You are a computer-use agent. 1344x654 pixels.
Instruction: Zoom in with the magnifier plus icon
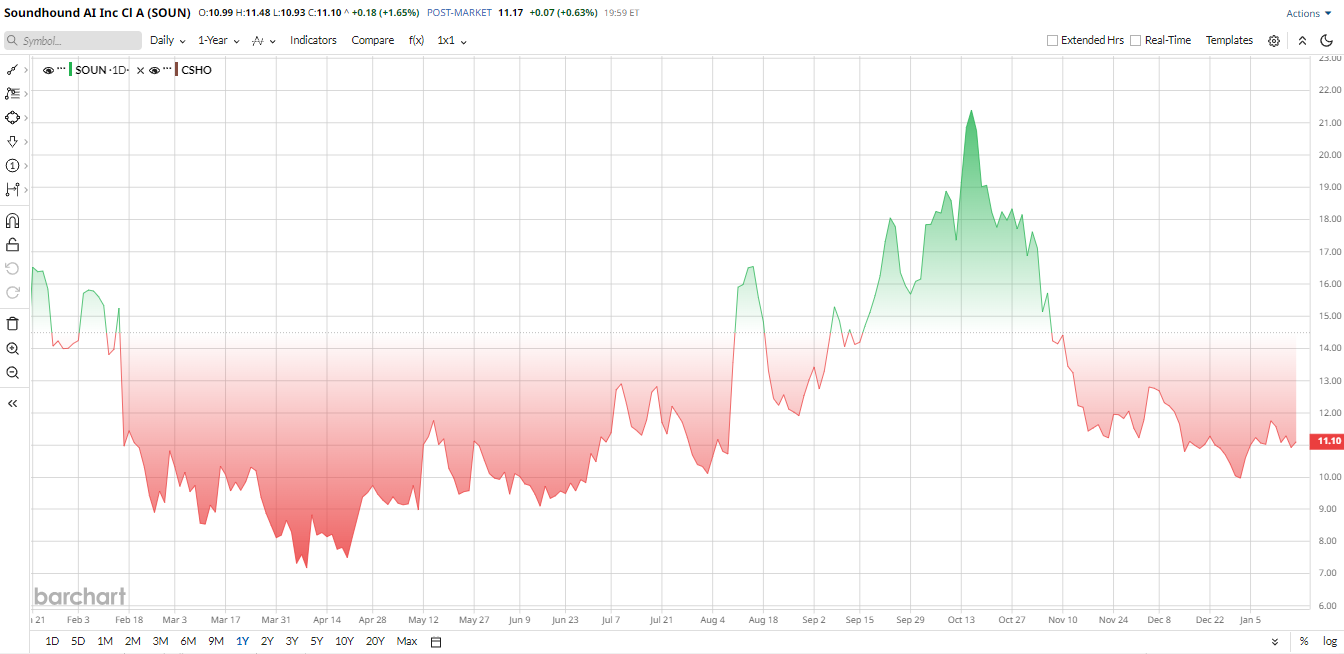coord(13,348)
